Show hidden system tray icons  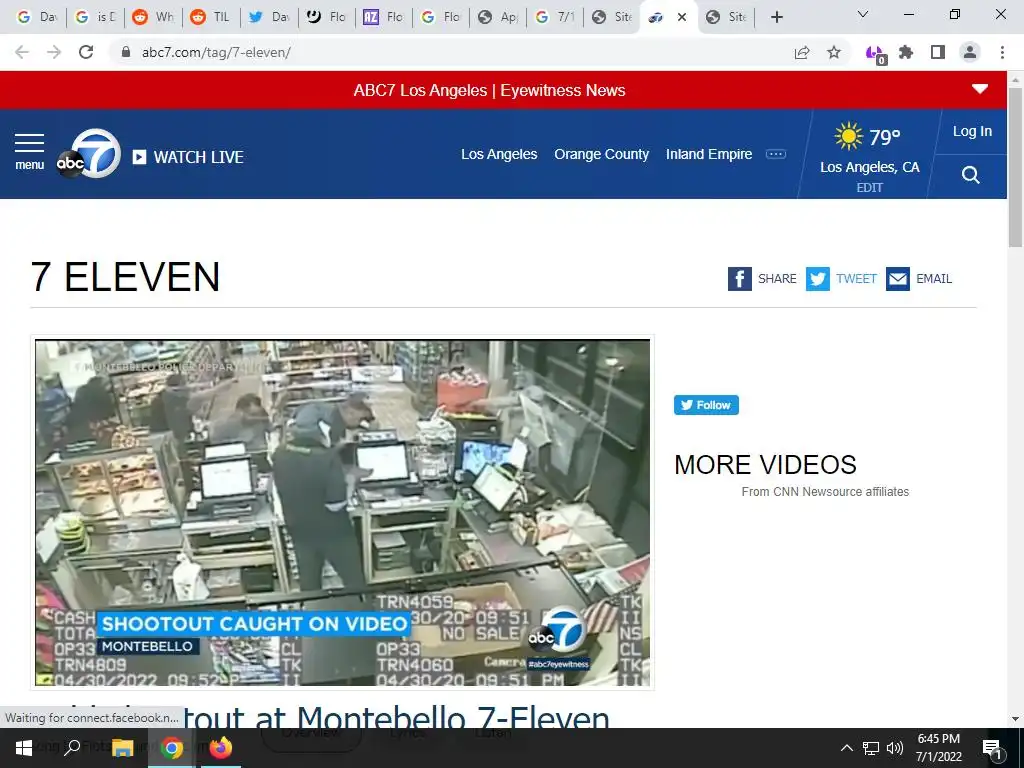[846, 748]
